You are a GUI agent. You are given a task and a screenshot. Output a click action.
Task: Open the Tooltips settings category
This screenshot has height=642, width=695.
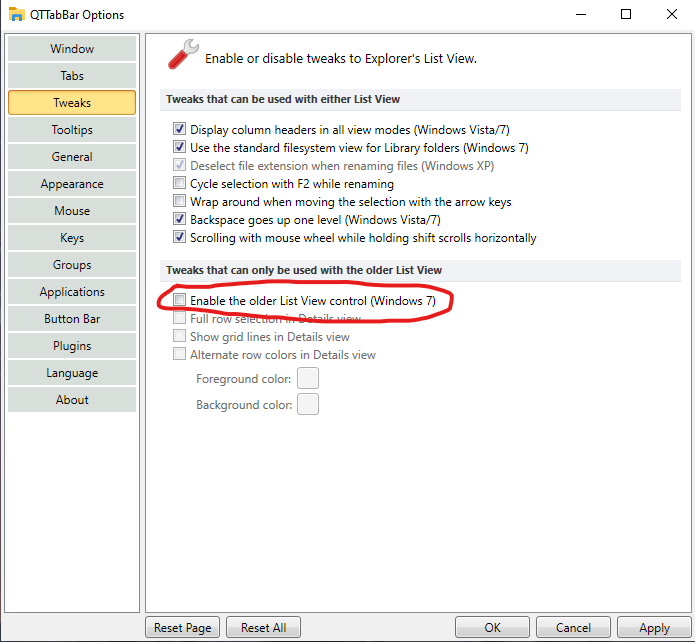72,130
